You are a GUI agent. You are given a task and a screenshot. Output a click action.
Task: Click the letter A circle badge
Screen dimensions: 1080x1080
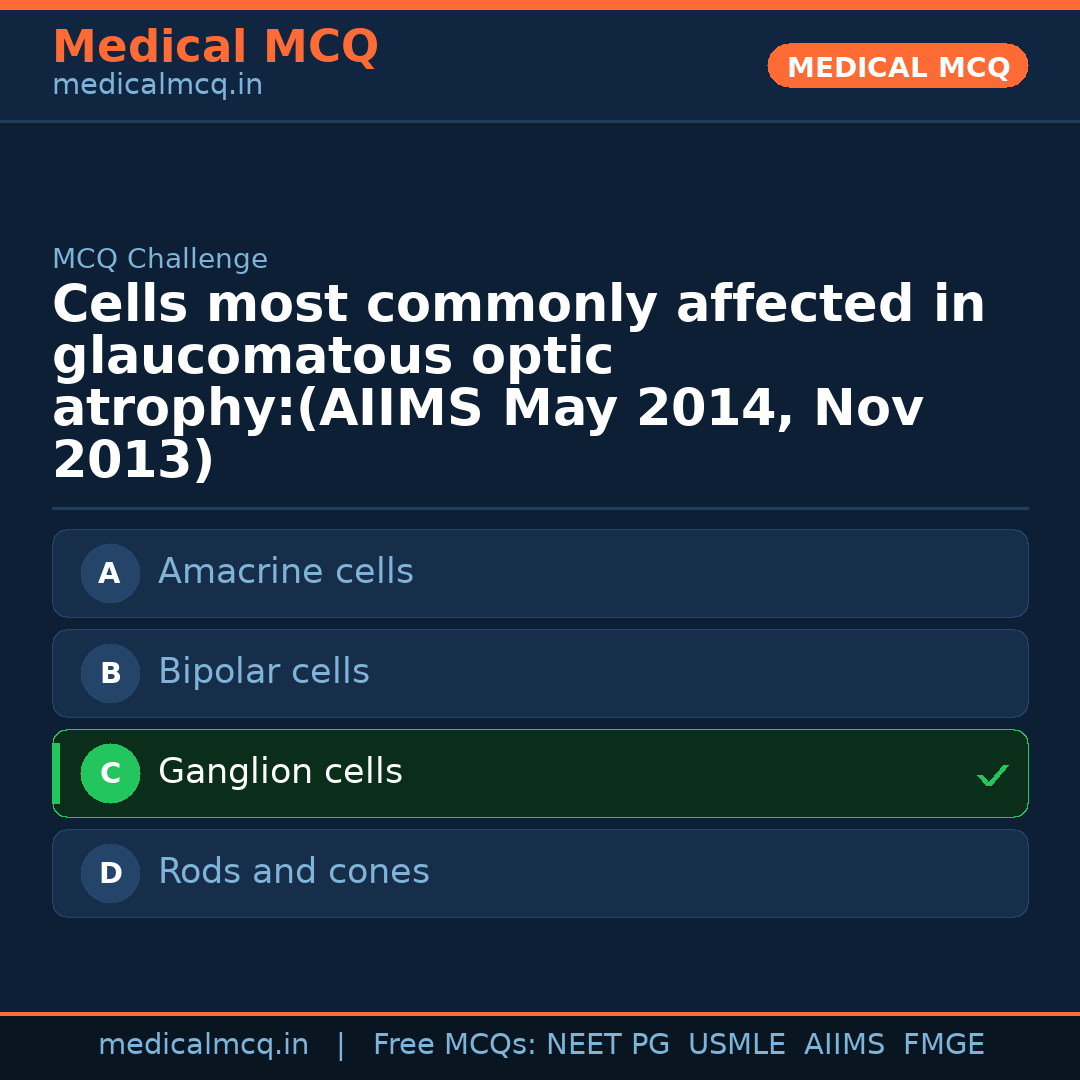coord(110,573)
